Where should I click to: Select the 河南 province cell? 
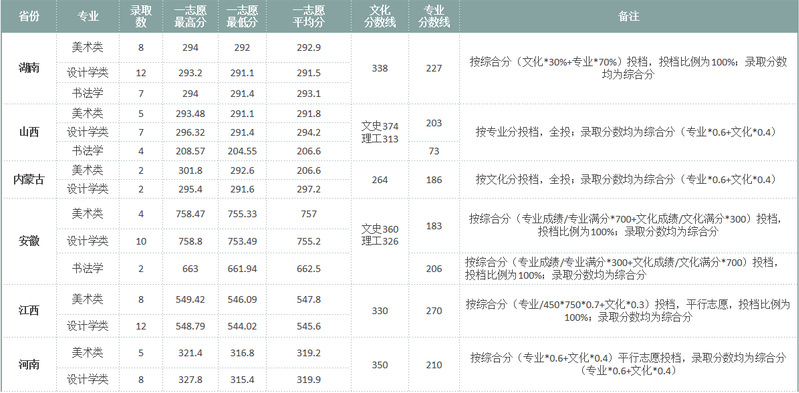pos(29,365)
